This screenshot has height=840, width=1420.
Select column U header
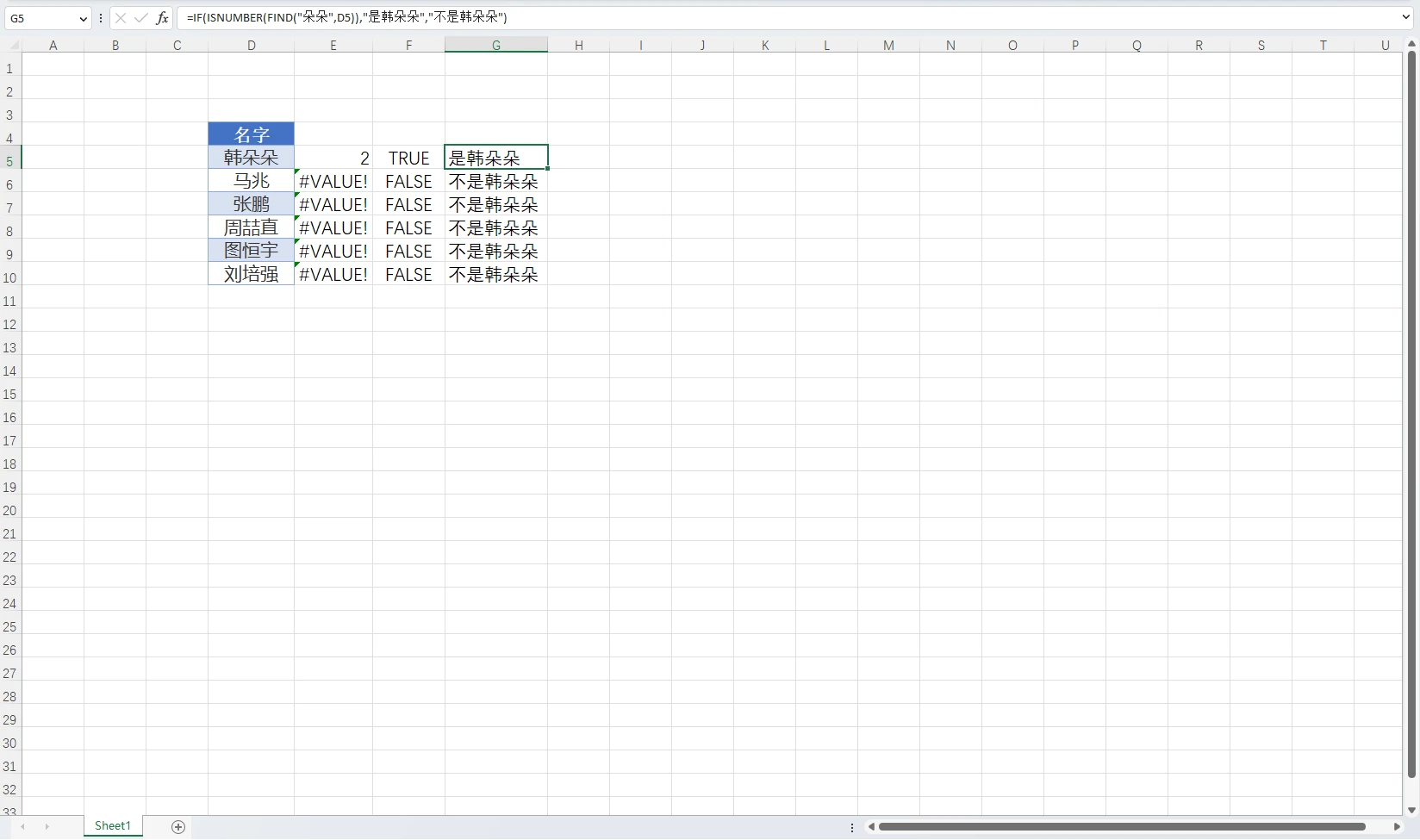[x=1386, y=46]
